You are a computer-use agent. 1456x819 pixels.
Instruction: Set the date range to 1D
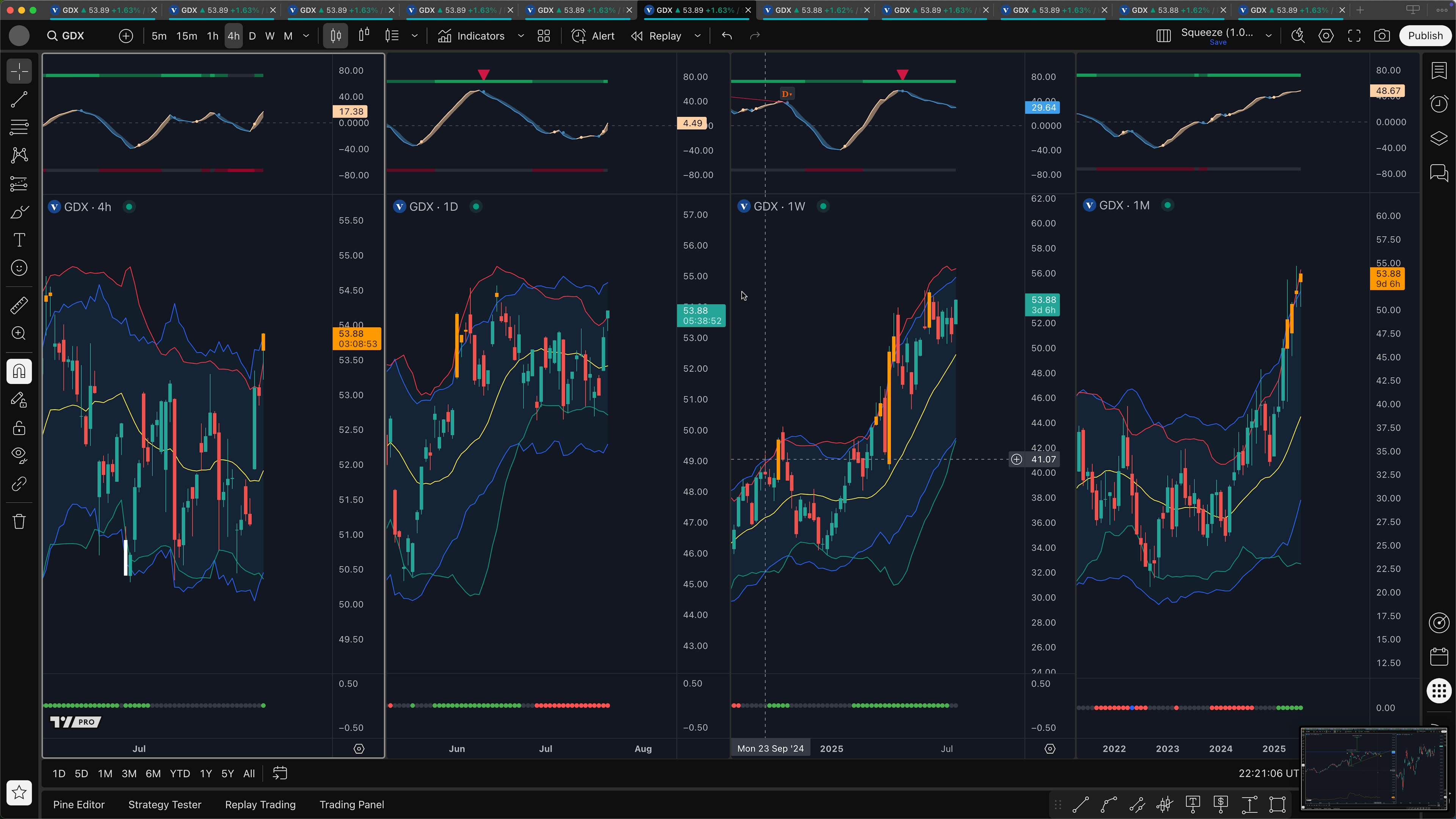pos(59,774)
